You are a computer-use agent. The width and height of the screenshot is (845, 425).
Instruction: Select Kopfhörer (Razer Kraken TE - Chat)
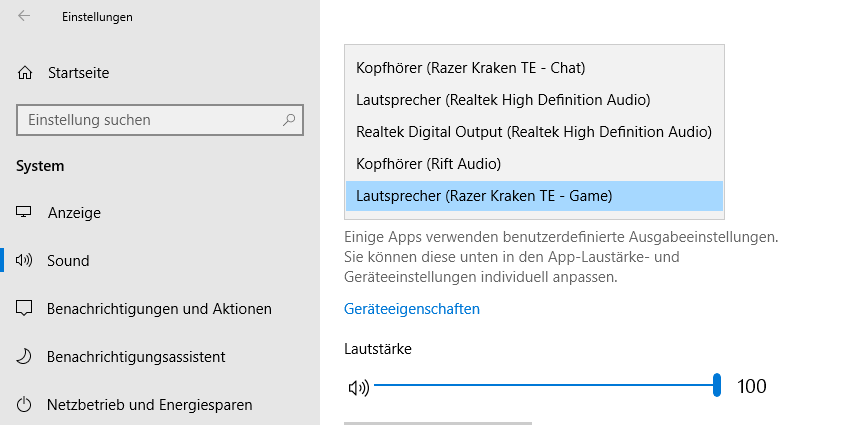[x=534, y=68]
